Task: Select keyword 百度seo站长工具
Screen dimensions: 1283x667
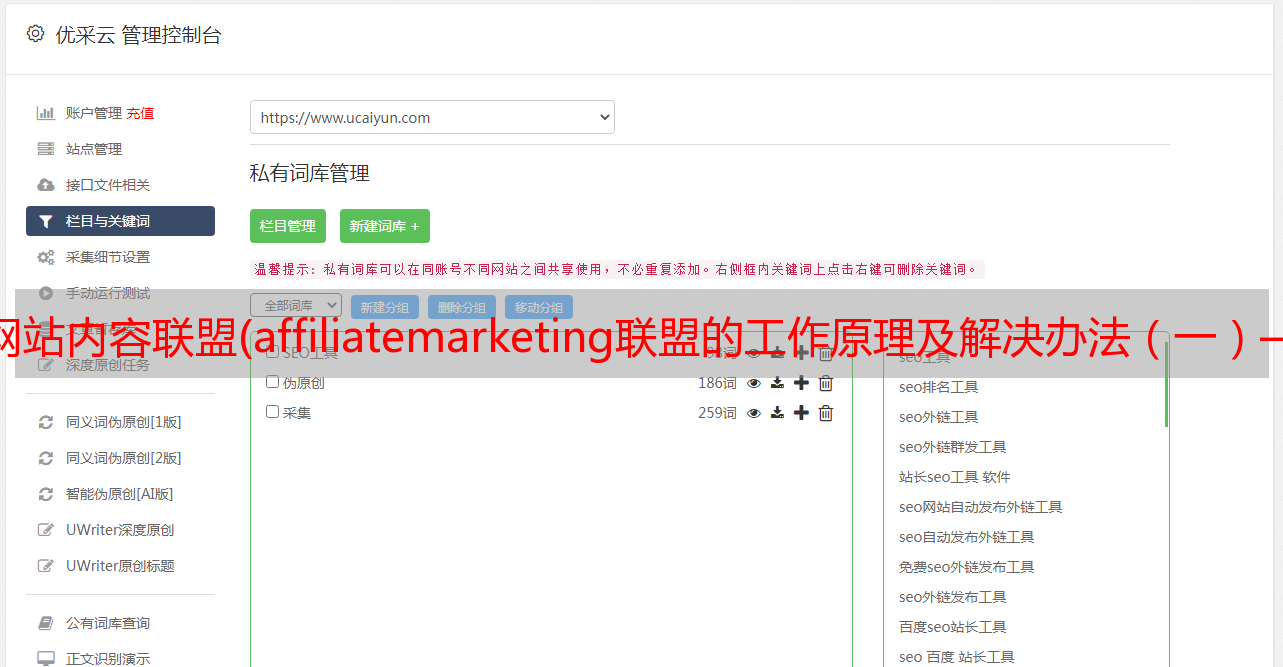Action: pyautogui.click(x=952, y=627)
